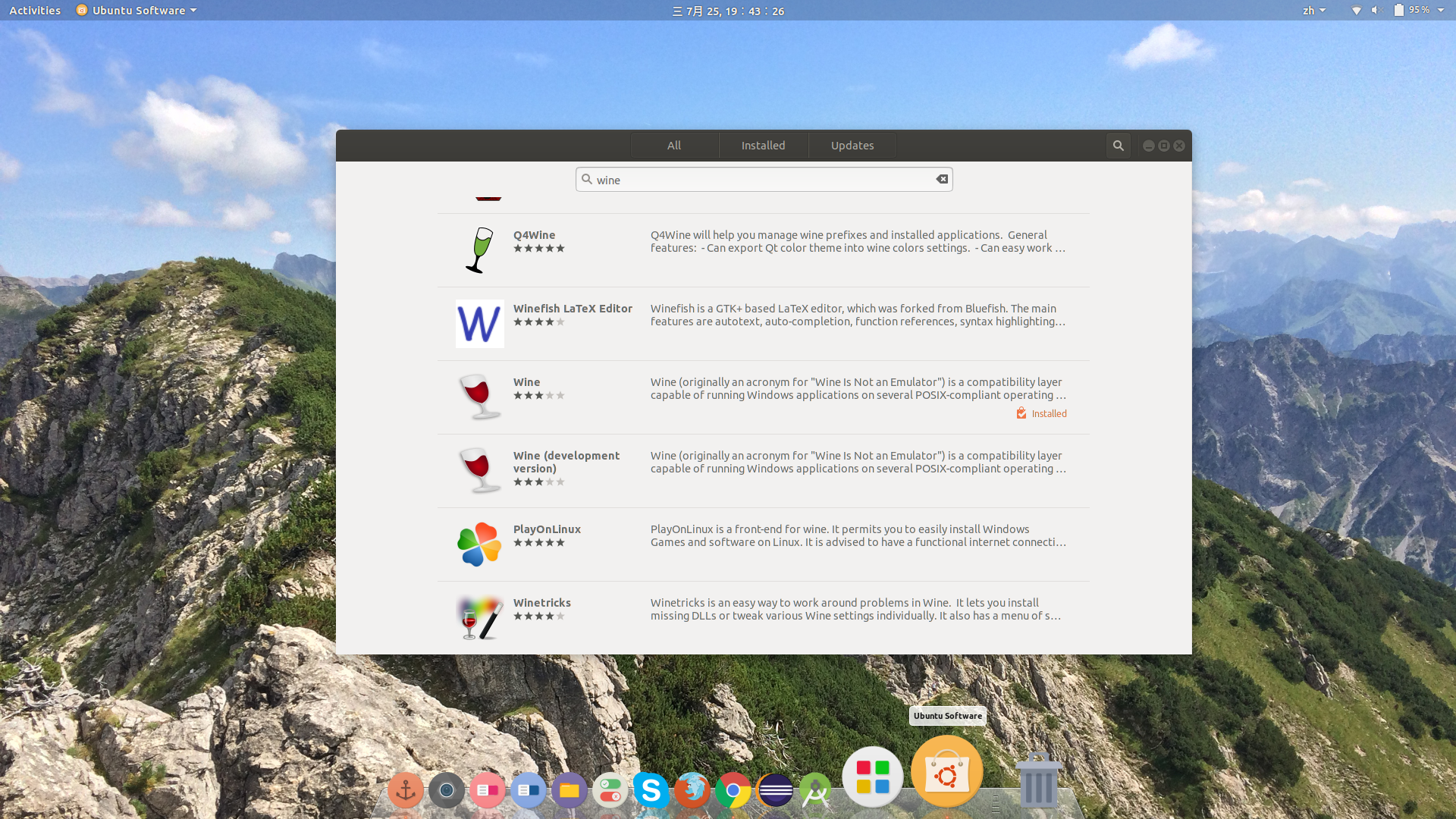
Task: Toggle the search magnifier button in header bar
Action: (x=1118, y=146)
